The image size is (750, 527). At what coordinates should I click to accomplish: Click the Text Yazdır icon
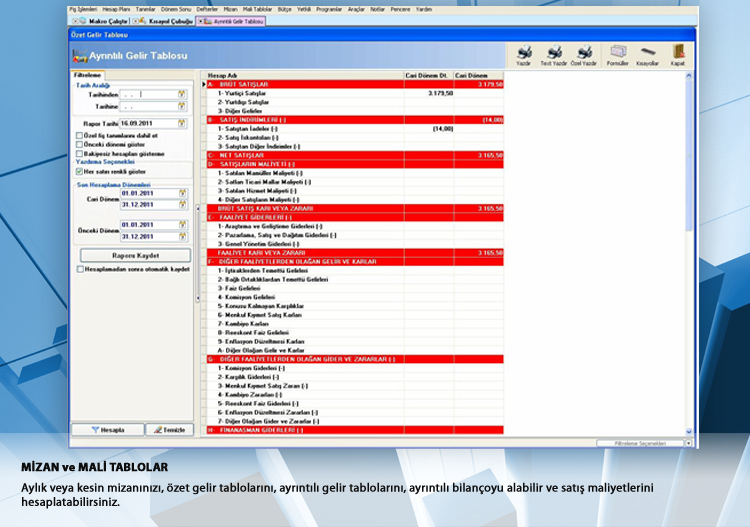tap(553, 54)
